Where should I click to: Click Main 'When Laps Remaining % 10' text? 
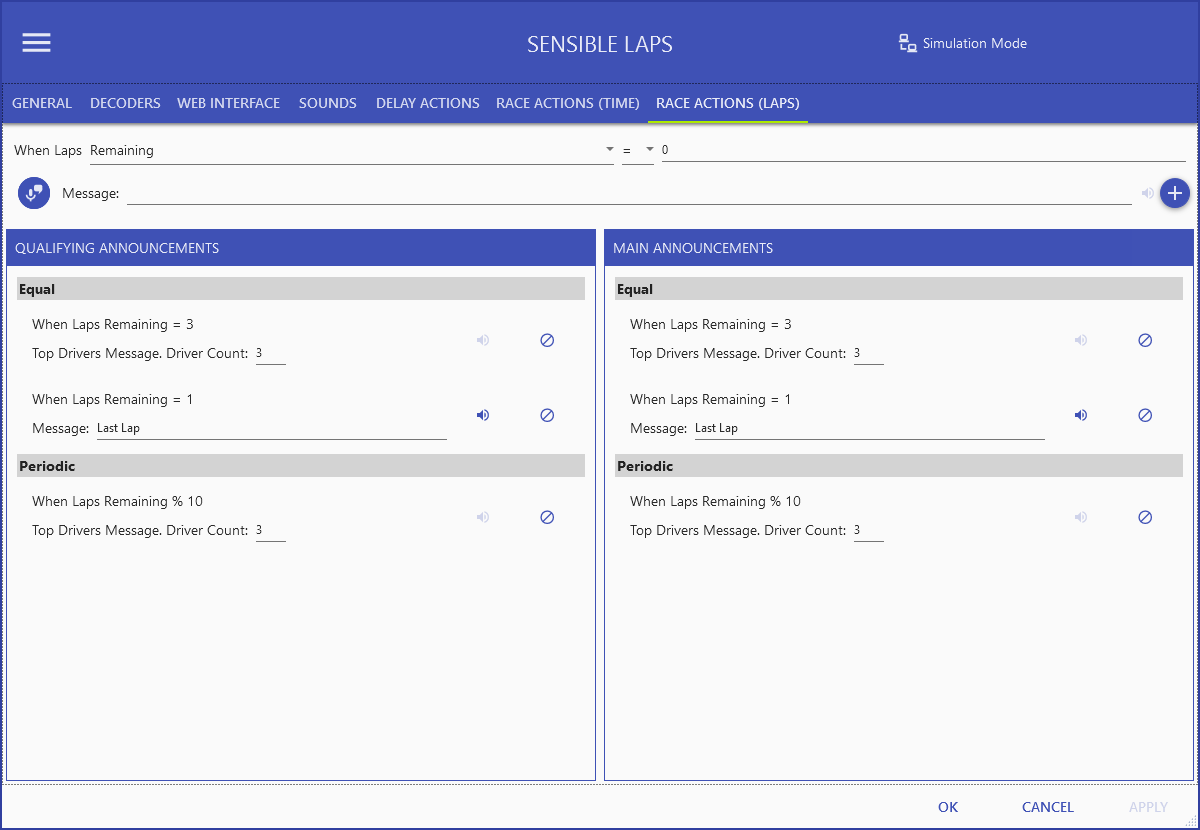click(715, 501)
